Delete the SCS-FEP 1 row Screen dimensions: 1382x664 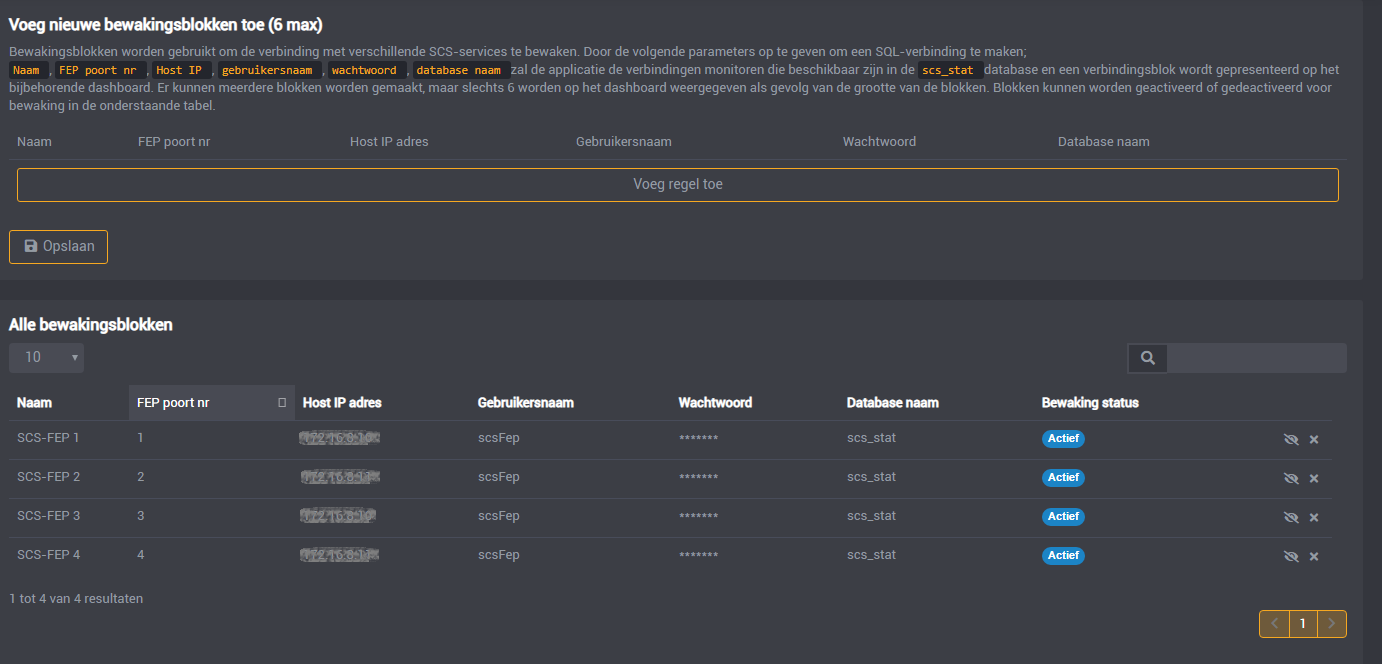(x=1314, y=439)
